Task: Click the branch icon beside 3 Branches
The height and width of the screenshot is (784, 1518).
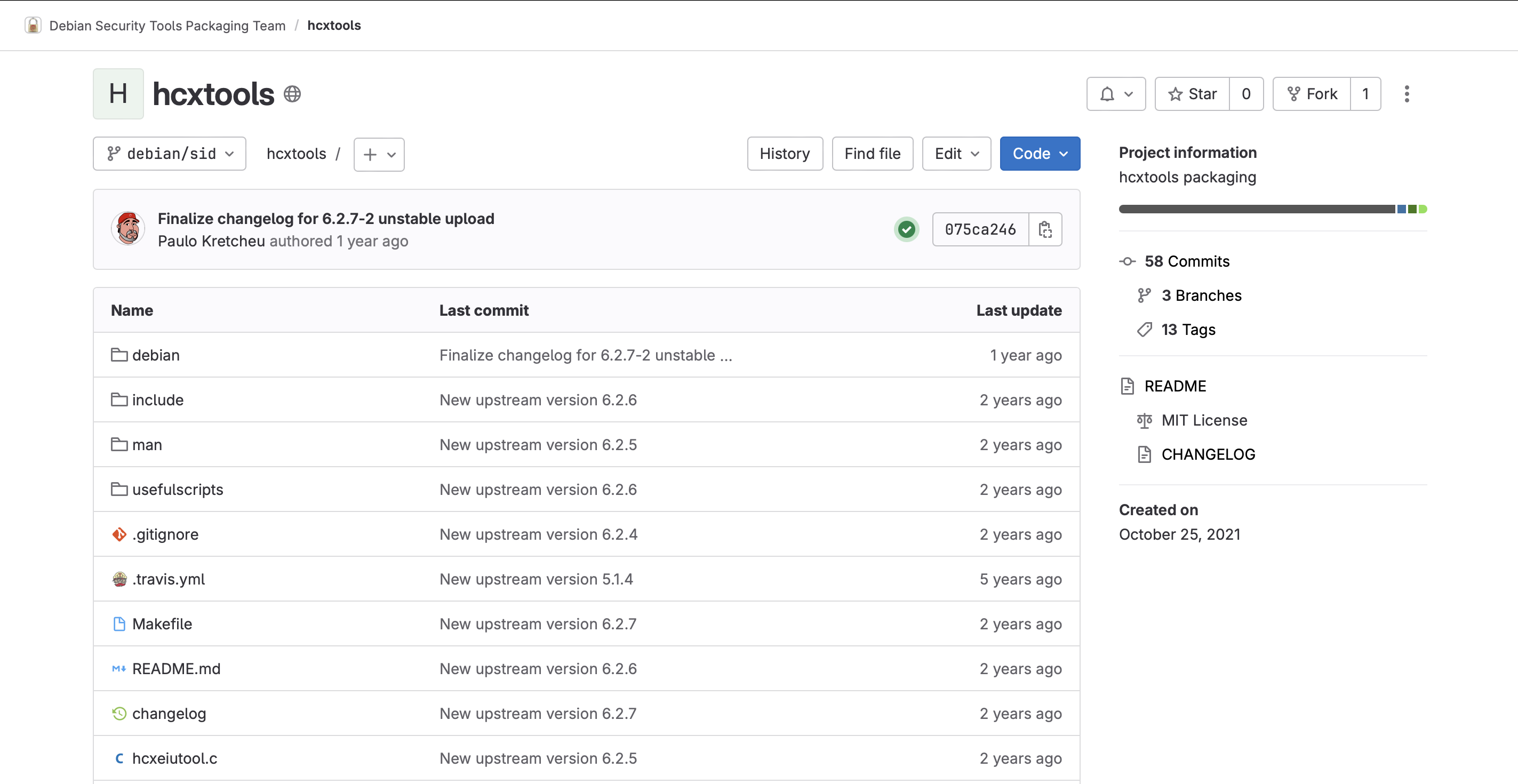Action: click(x=1145, y=295)
